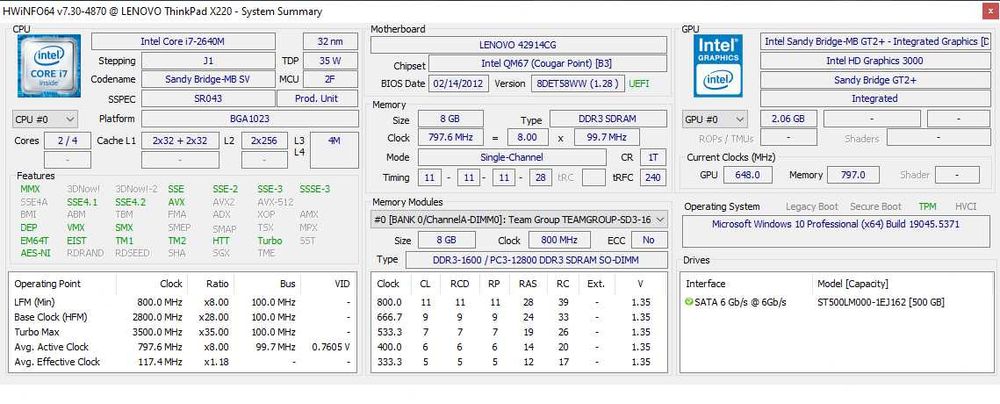
Task: Click the SSE4.2 feature label
Action: pos(130,202)
